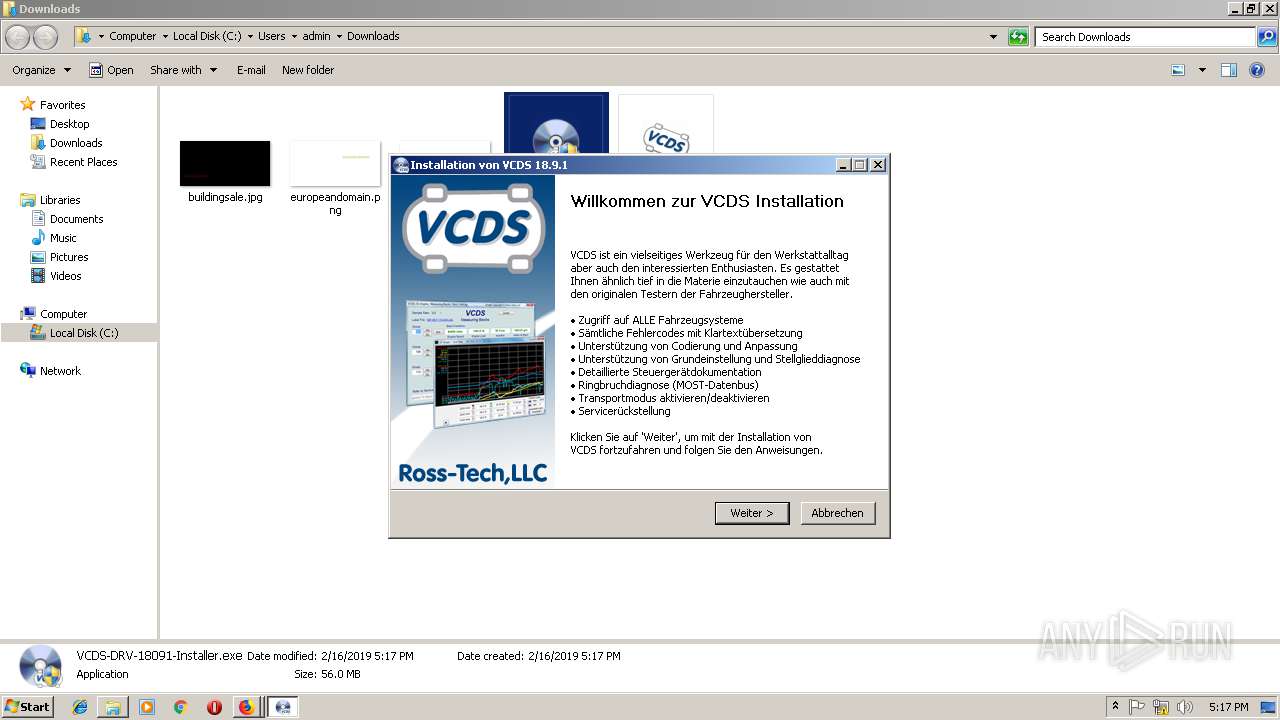Select Libraries in the navigation pane
1280x720 pixels.
[x=60, y=200]
